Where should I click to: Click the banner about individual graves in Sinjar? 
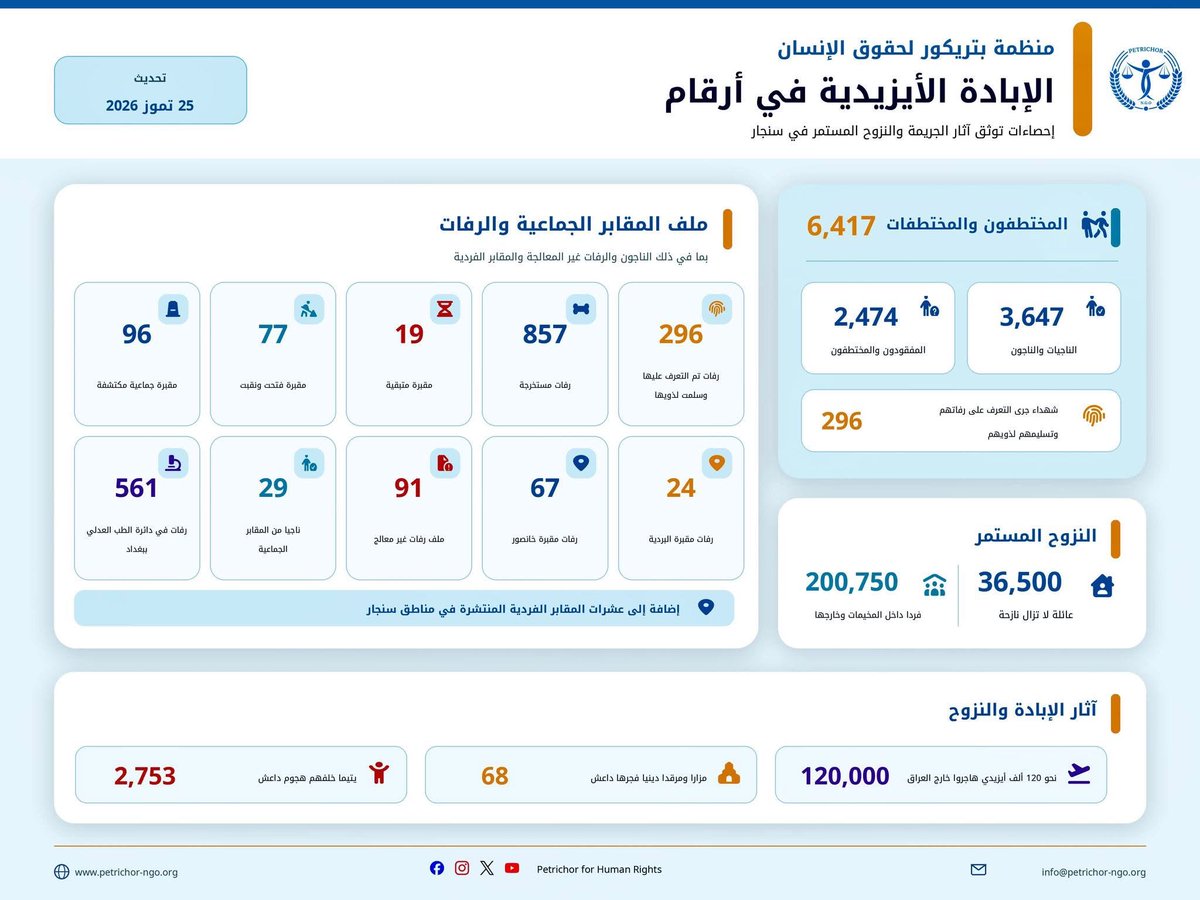click(404, 608)
